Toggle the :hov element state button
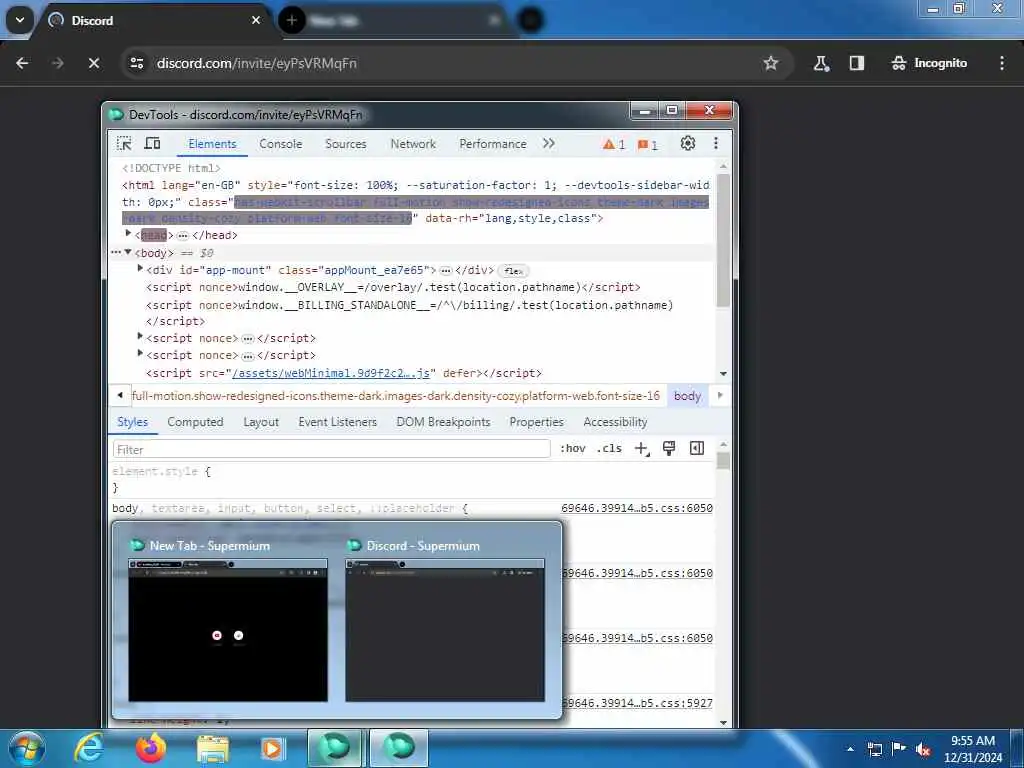 (573, 449)
